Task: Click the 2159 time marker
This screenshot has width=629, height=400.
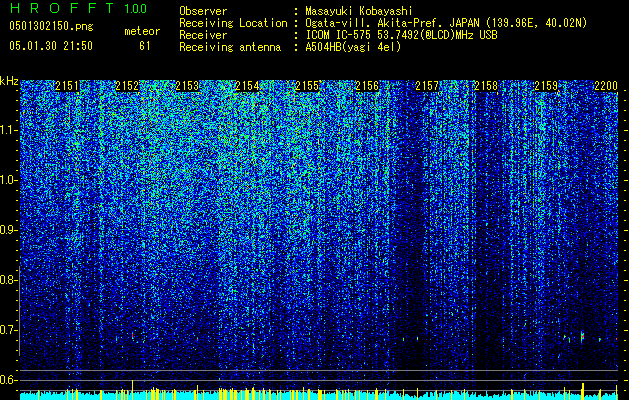Action: tap(546, 86)
